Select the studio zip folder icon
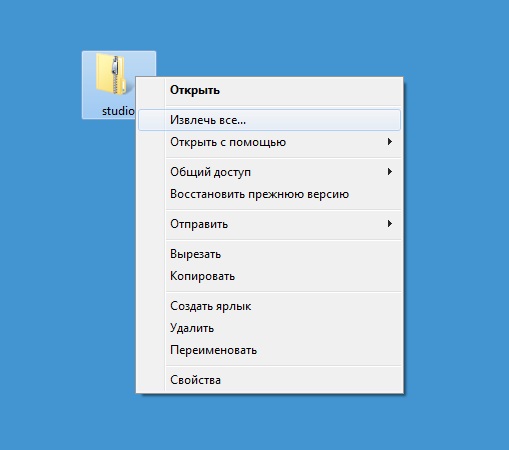This screenshot has height=450, width=509. click(x=111, y=74)
